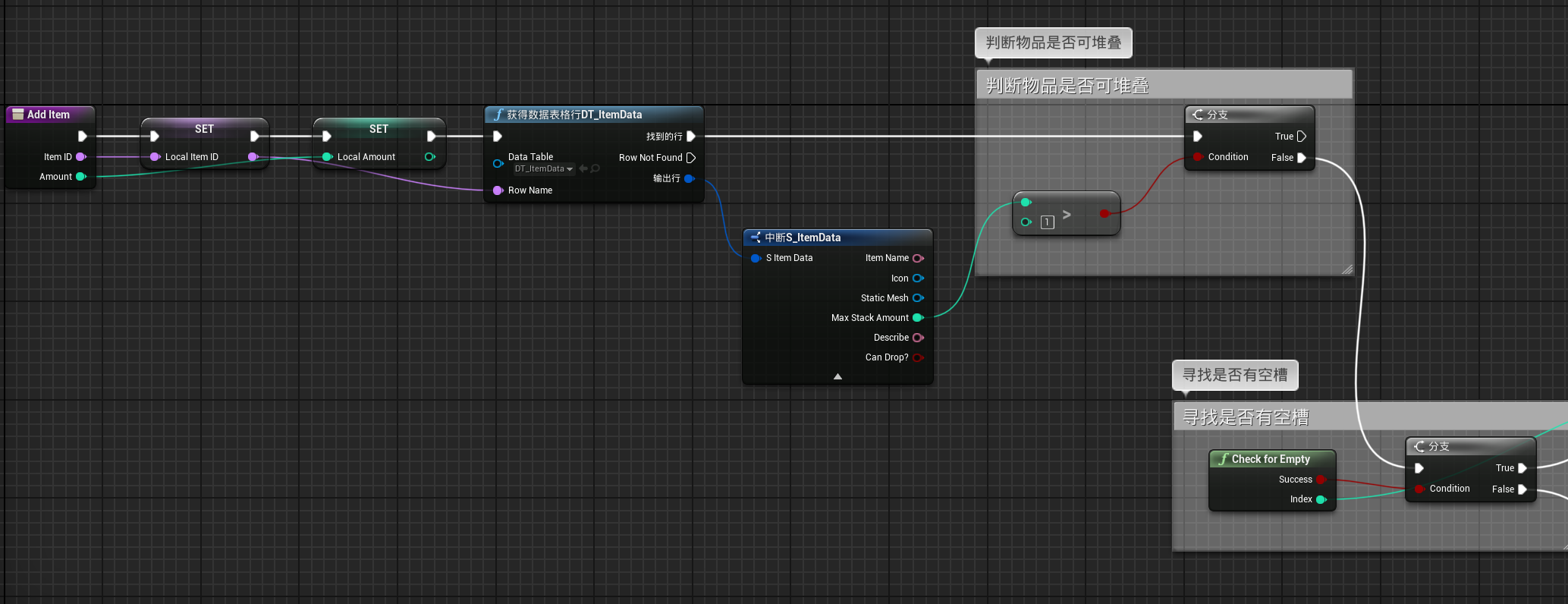
Task: Click the 寻找是否有空槽 comment bubble
Action: click(1235, 376)
